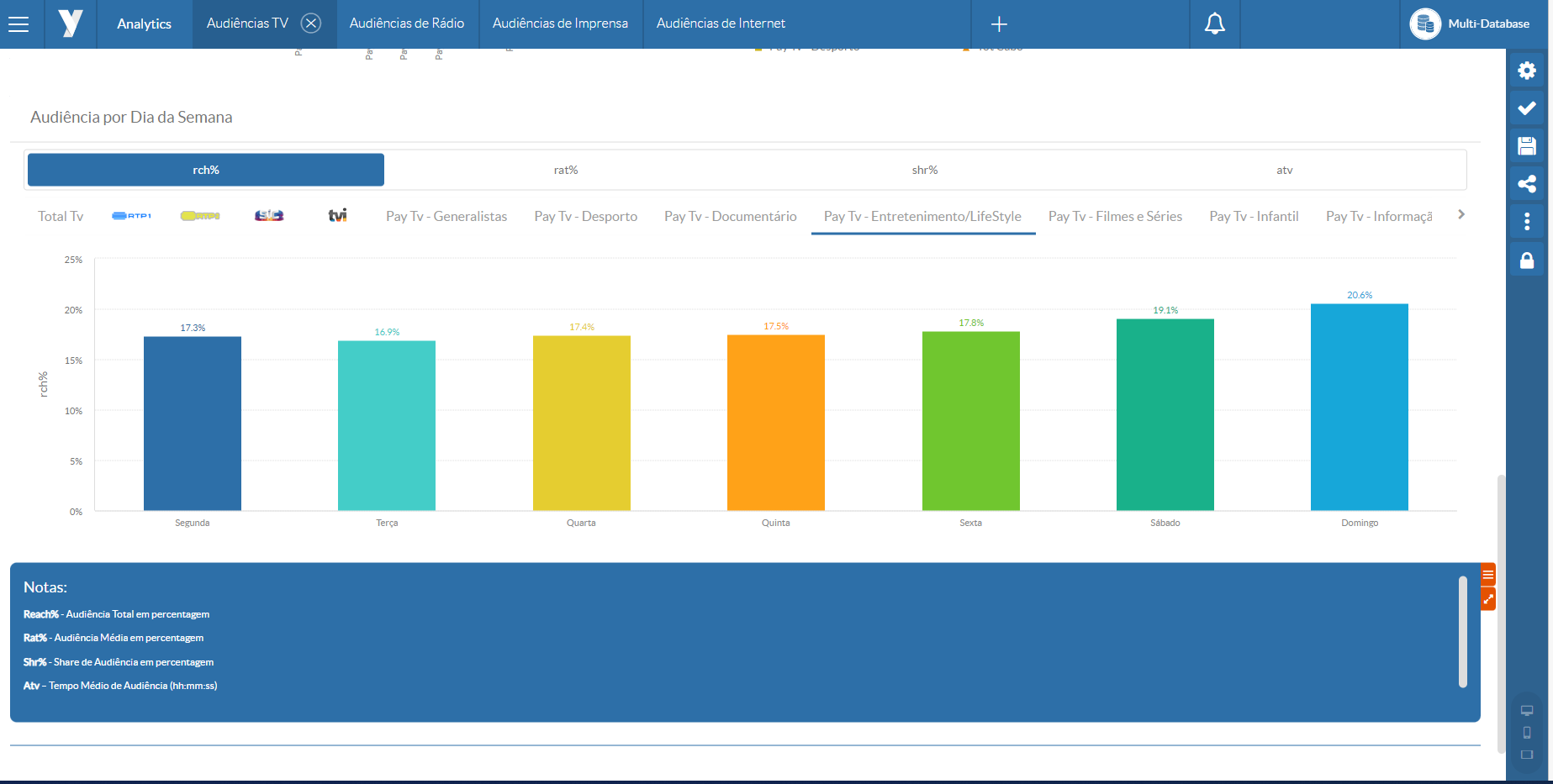Viewport: 1553px width, 784px height.
Task: Click the lock icon in the right sidebar
Action: tap(1527, 260)
